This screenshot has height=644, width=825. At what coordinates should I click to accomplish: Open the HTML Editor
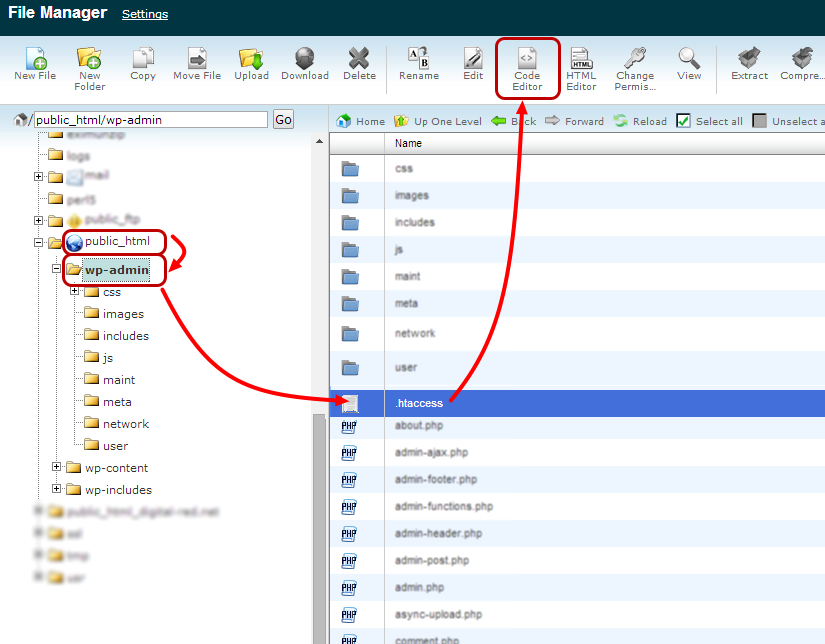[581, 69]
